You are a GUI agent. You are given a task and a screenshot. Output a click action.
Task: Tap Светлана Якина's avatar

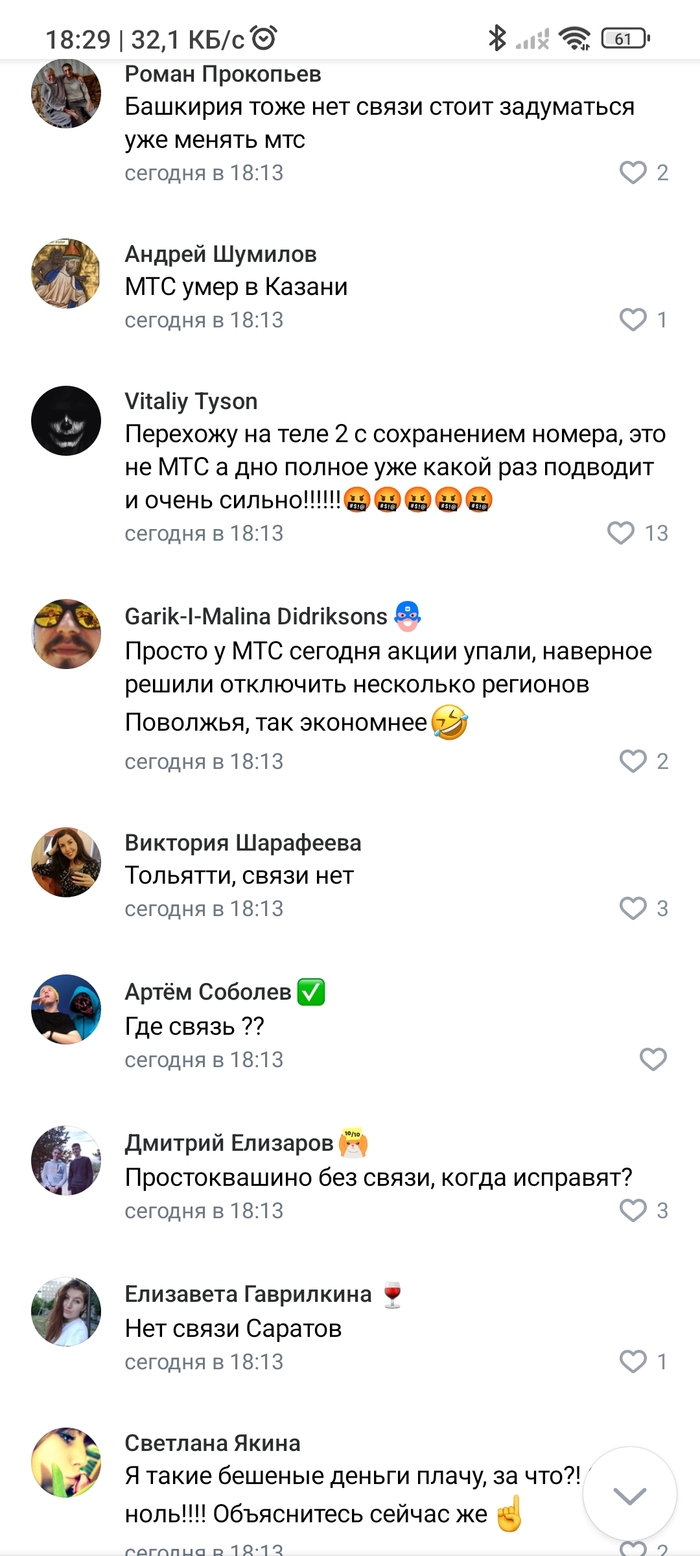click(66, 1462)
